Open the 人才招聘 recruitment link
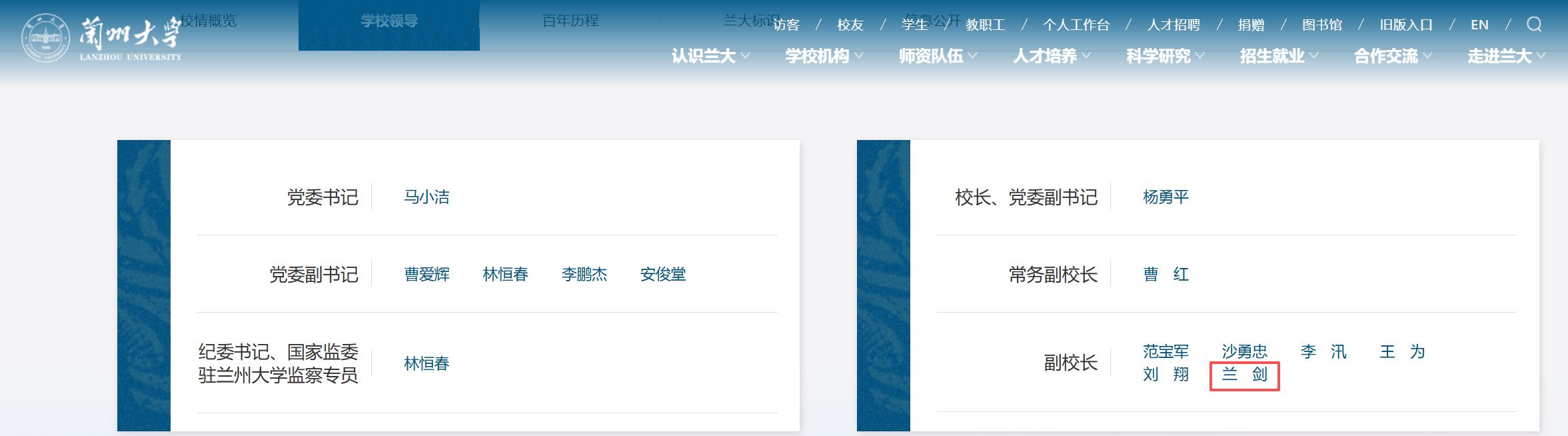Viewport: 1568px width, 436px height. coord(1174,25)
